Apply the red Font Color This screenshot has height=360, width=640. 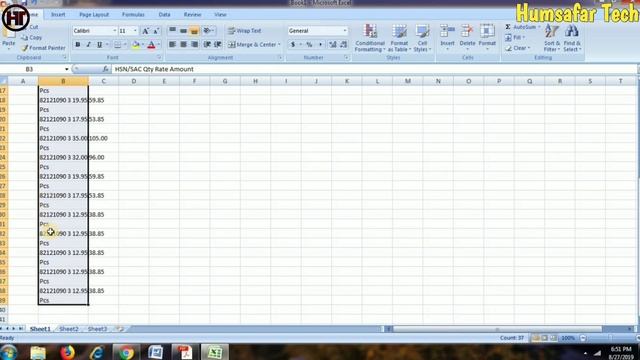click(x=151, y=44)
